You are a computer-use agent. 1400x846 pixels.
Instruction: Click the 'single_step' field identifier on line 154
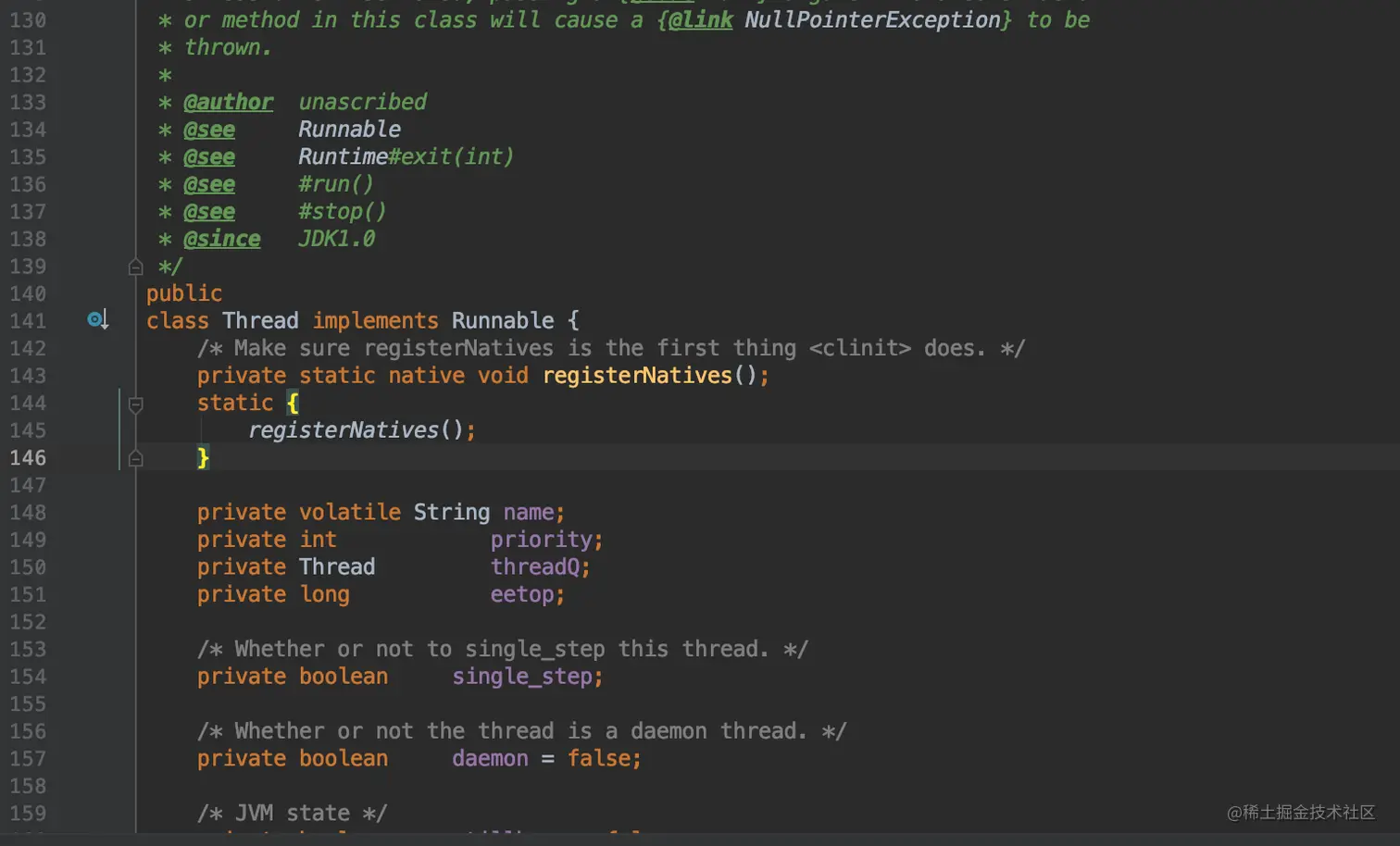click(522, 676)
